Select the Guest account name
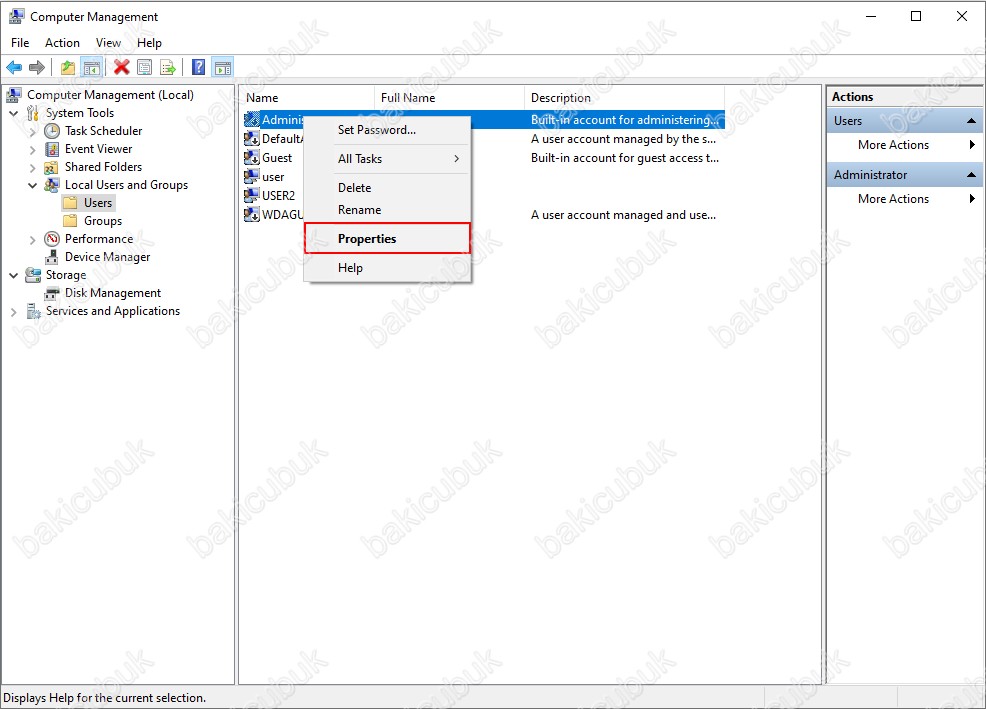The height and width of the screenshot is (709, 986). (x=277, y=159)
